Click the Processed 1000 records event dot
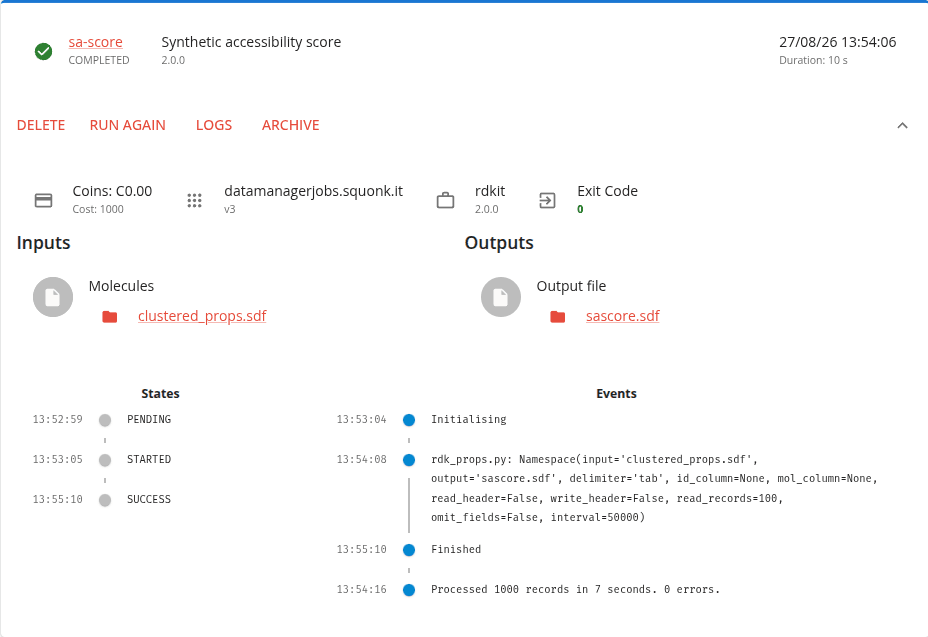 [x=409, y=590]
